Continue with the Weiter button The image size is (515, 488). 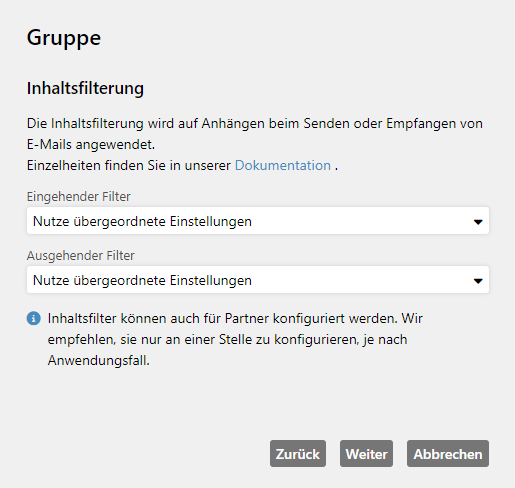(366, 454)
